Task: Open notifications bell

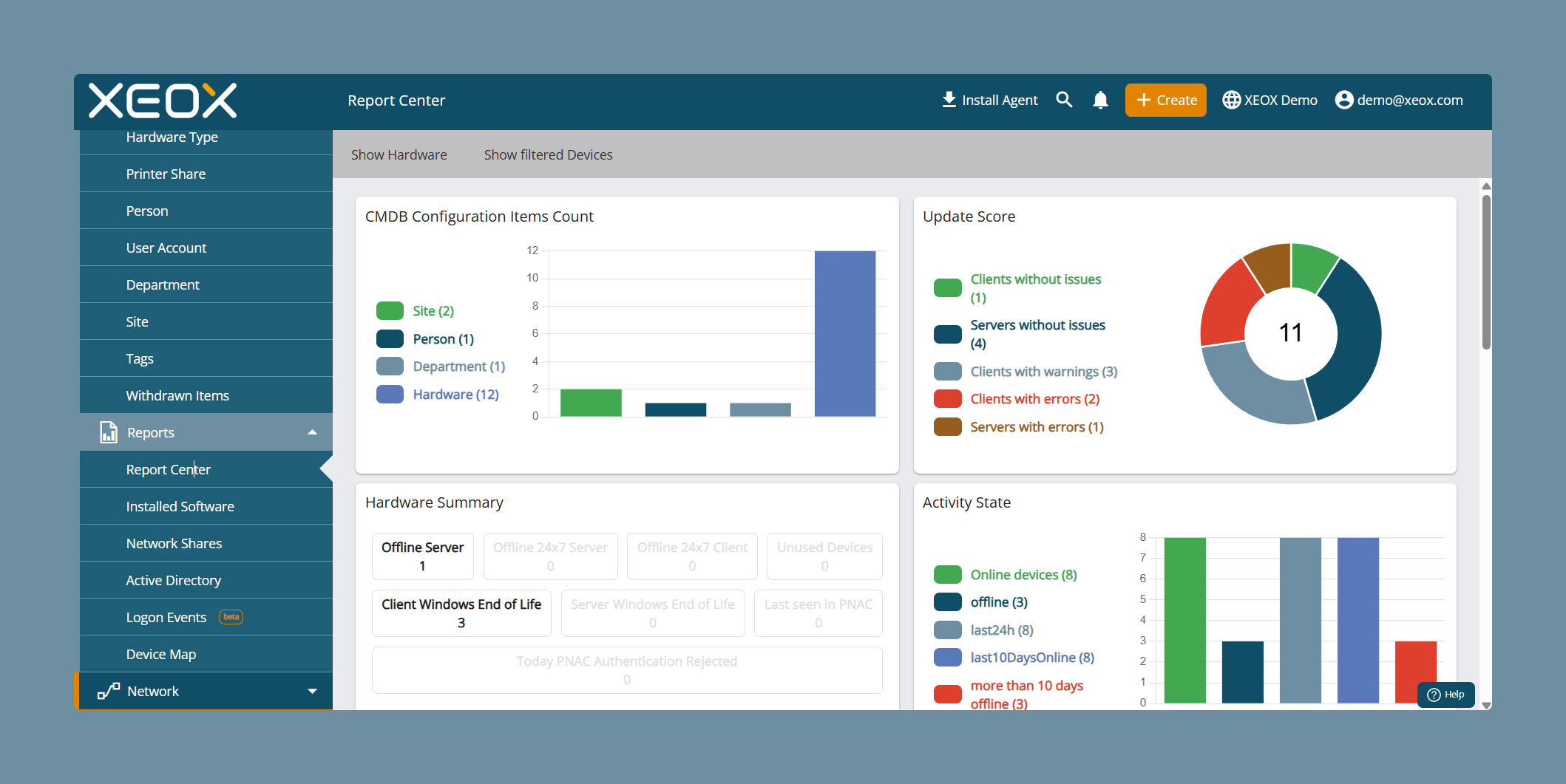Action: pyautogui.click(x=1100, y=100)
